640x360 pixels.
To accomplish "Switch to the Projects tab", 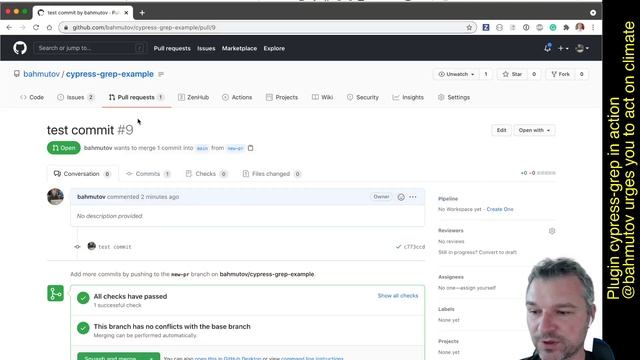I will [x=282, y=97].
